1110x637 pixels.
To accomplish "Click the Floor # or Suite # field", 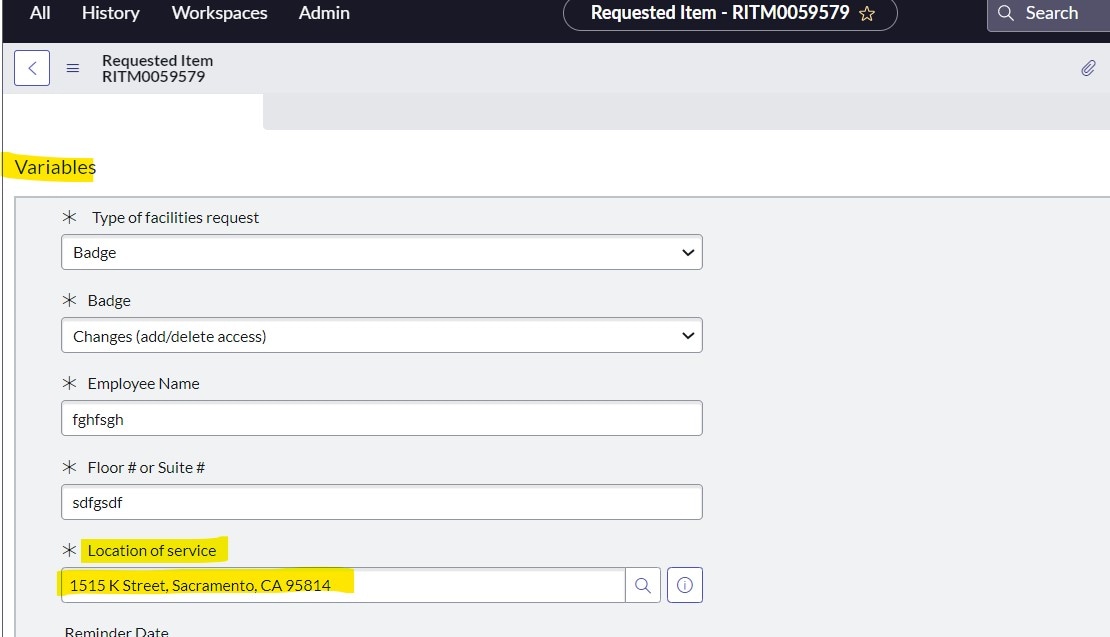I will pos(381,502).
